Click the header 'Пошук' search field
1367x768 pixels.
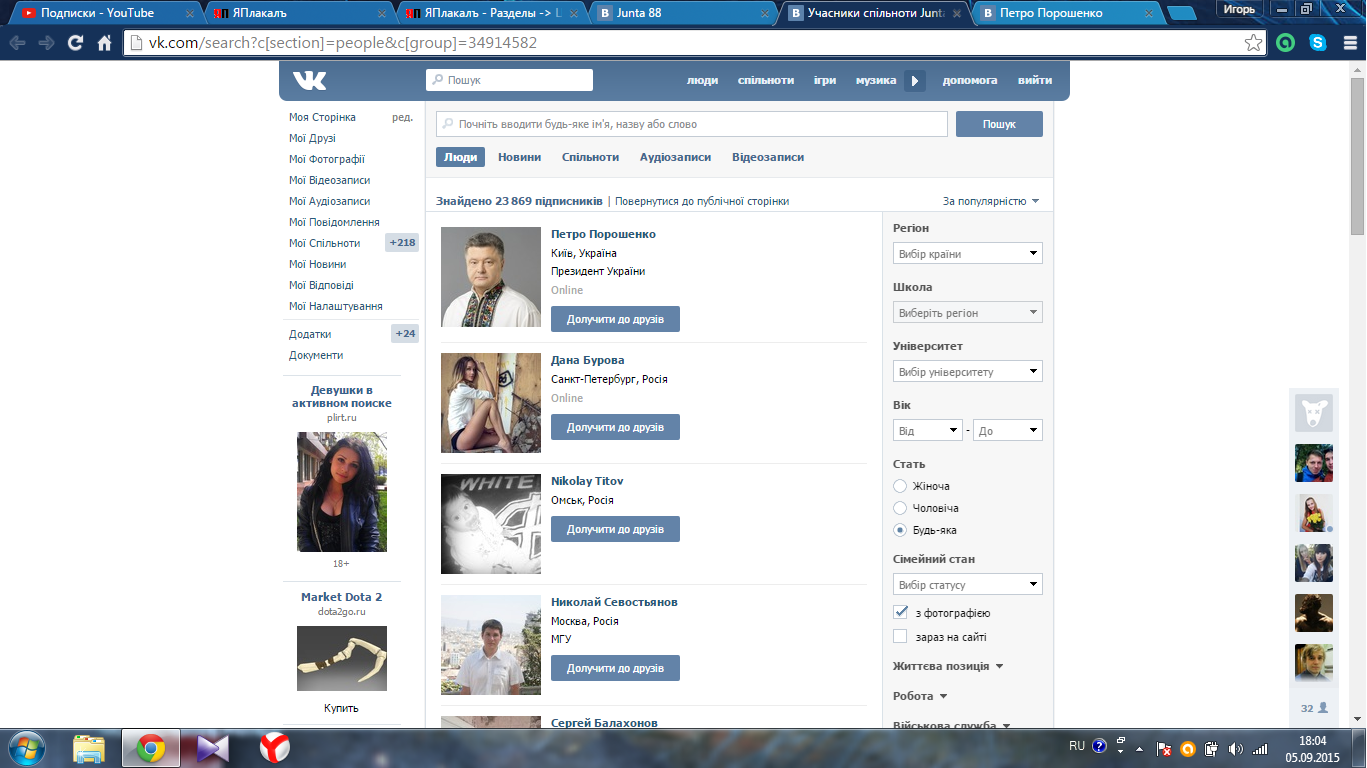point(509,80)
